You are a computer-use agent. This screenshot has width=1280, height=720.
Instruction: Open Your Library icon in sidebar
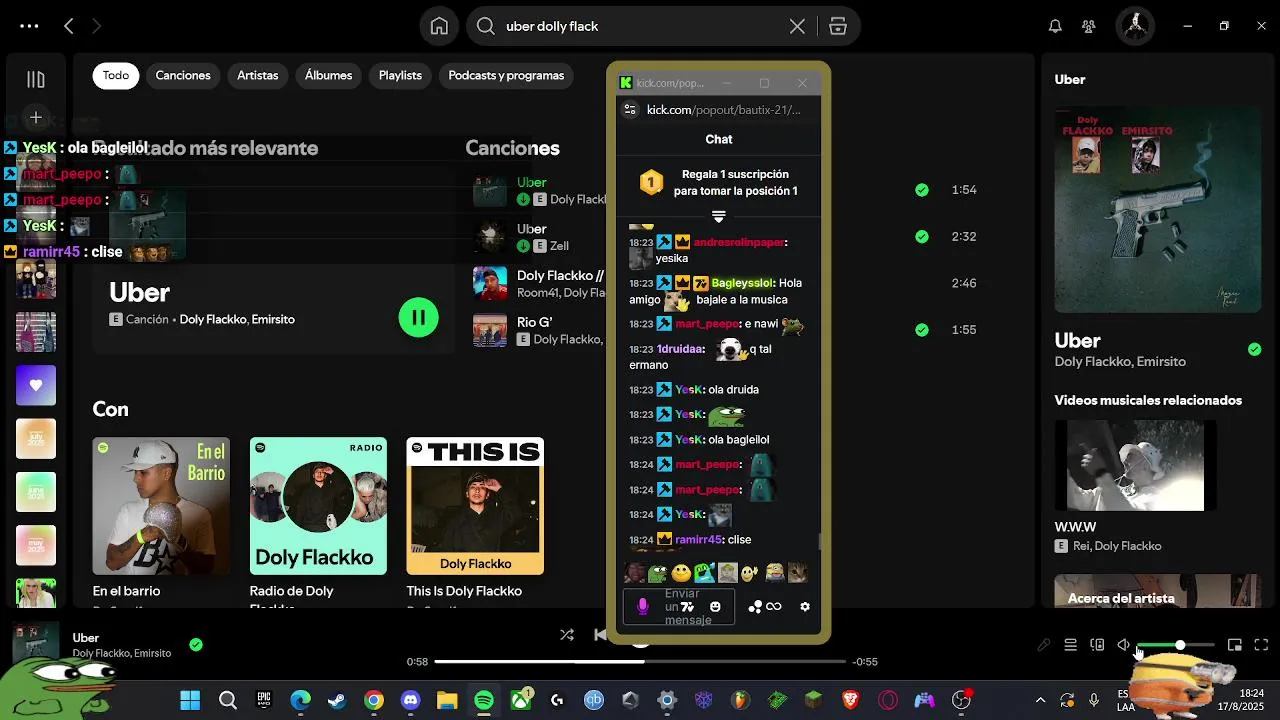[36, 79]
